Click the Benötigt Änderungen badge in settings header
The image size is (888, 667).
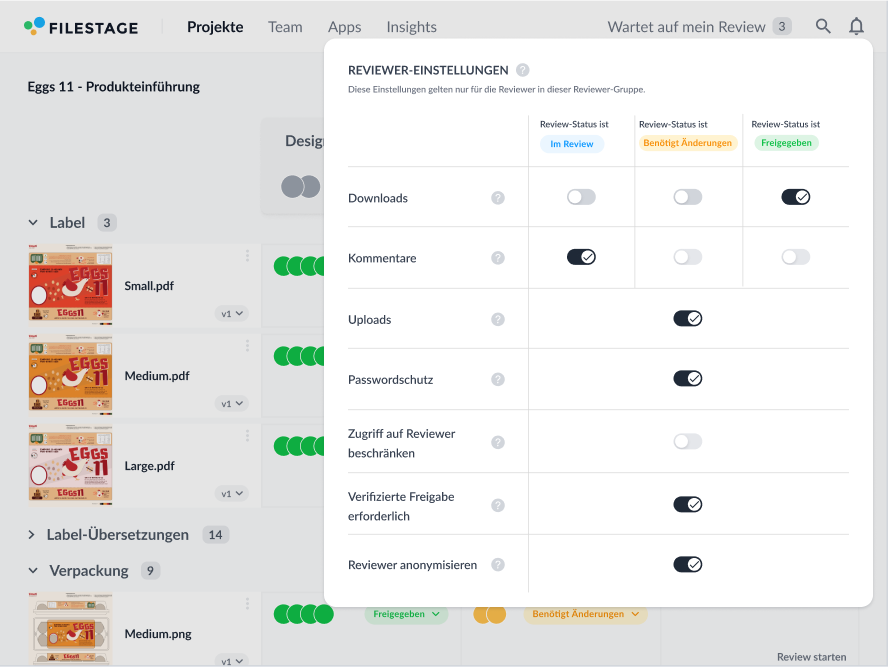pyautogui.click(x=688, y=143)
